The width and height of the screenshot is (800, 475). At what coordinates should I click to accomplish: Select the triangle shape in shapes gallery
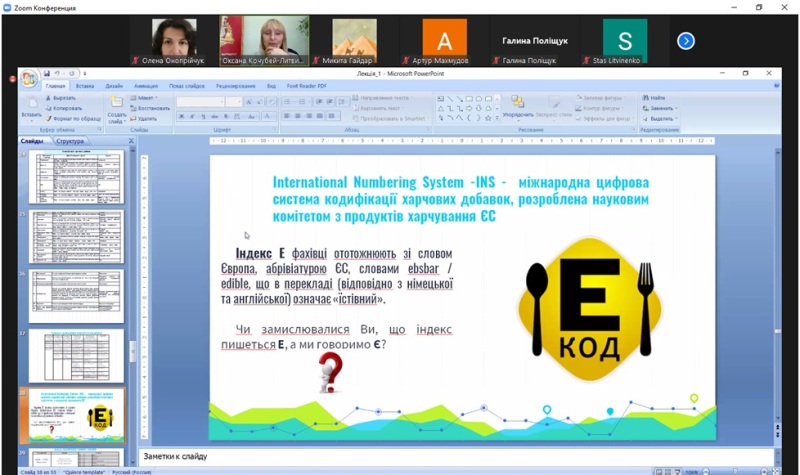coord(441,108)
